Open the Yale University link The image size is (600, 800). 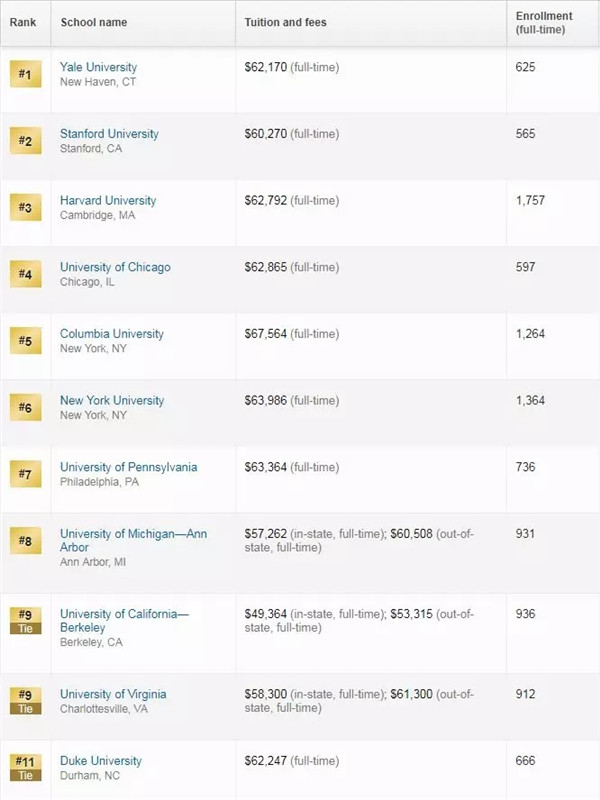click(x=98, y=67)
